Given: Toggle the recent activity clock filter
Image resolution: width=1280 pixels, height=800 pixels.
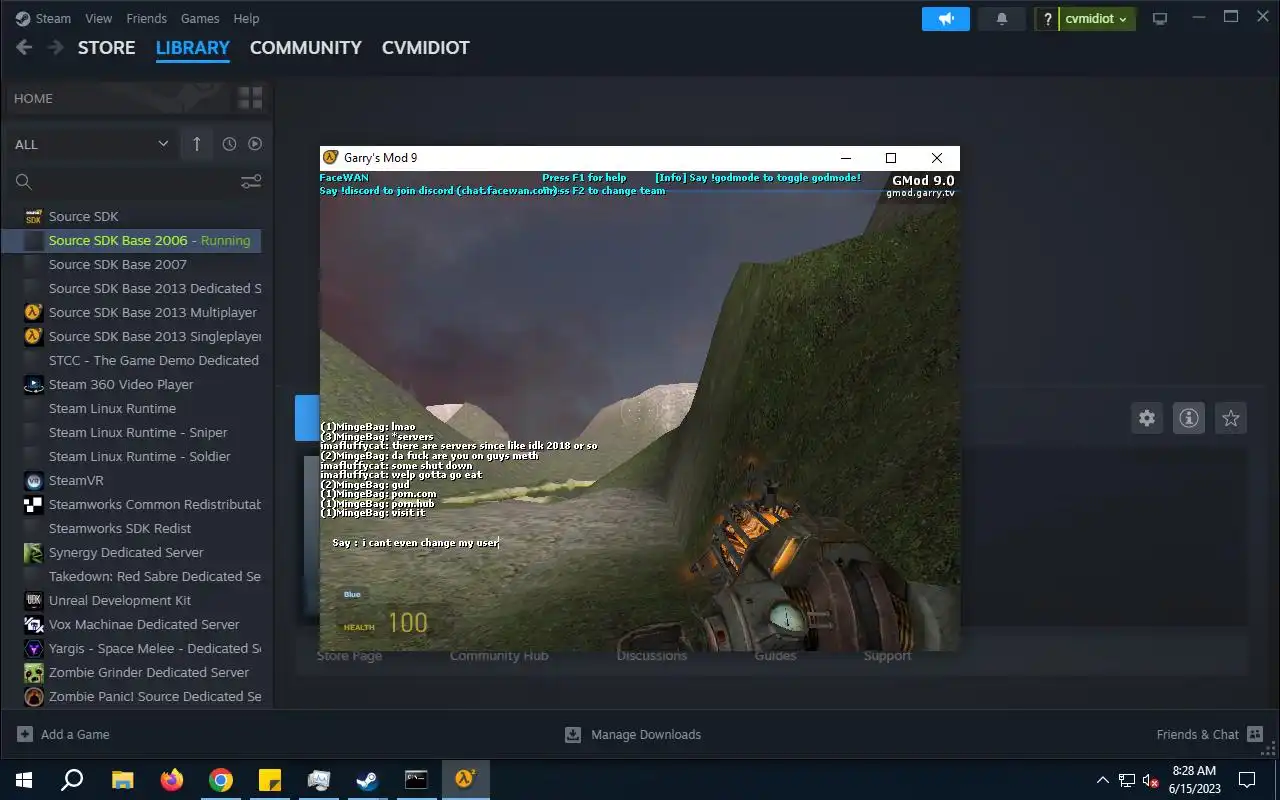Looking at the screenshot, I should (x=229, y=144).
